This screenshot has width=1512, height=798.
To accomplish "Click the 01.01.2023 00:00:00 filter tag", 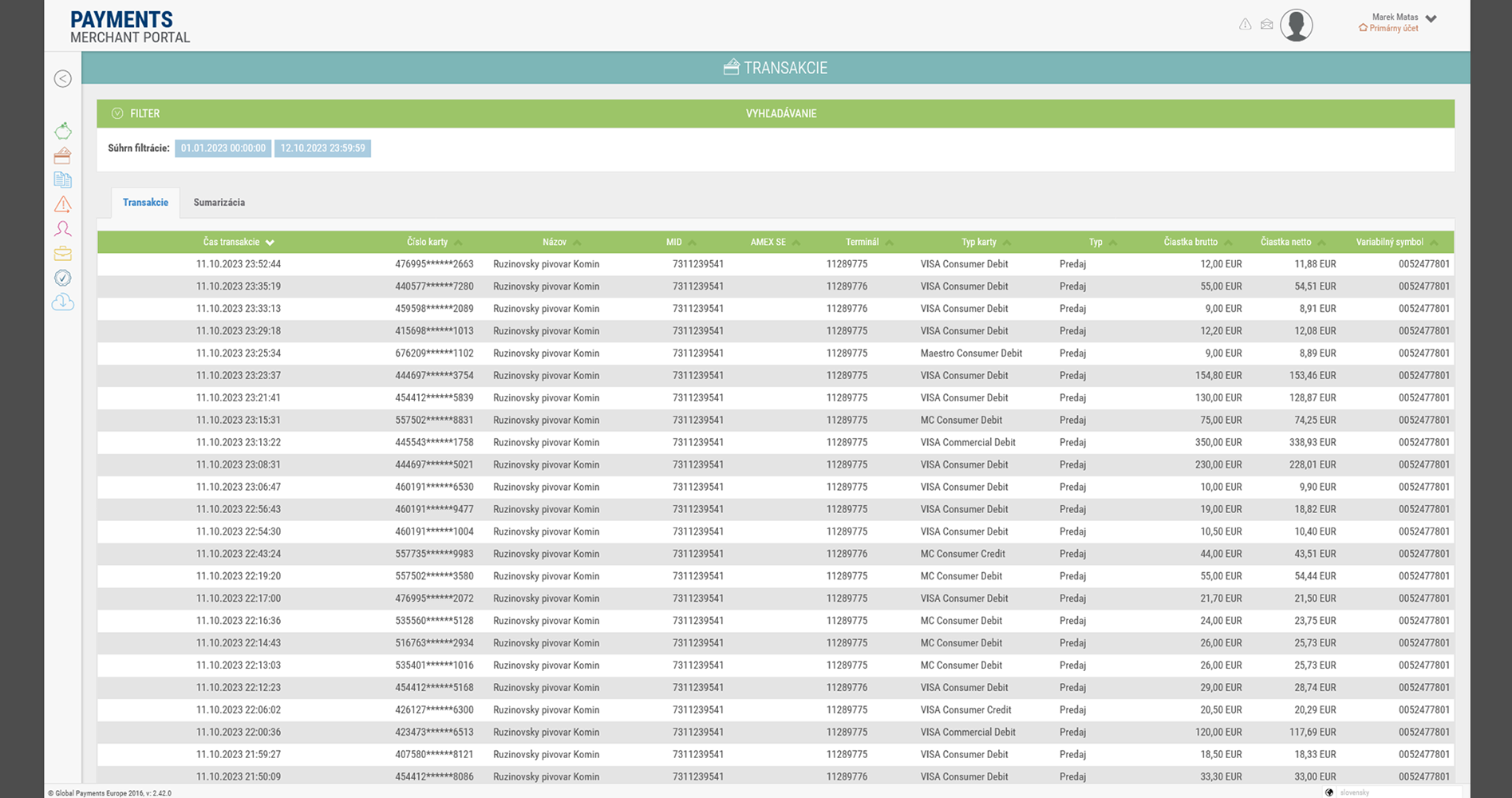I will (x=223, y=148).
